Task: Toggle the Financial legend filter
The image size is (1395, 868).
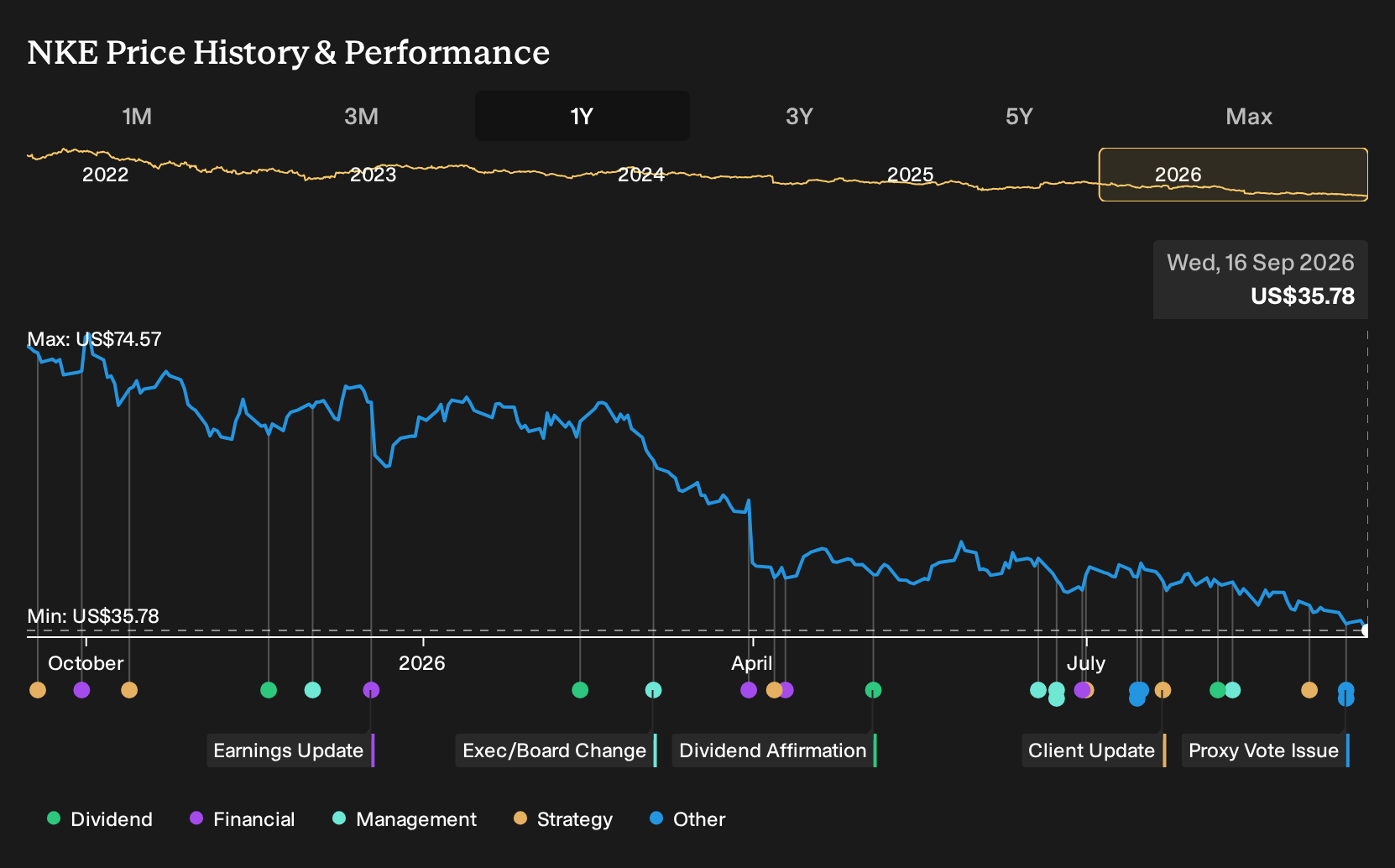Action: [243, 819]
